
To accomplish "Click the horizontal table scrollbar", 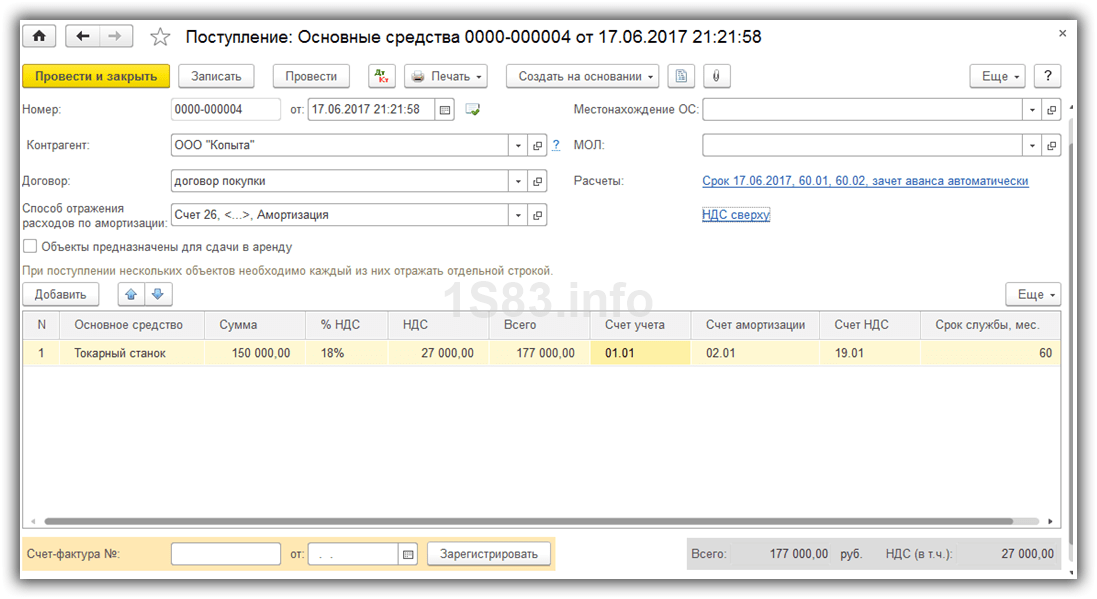I will click(528, 521).
